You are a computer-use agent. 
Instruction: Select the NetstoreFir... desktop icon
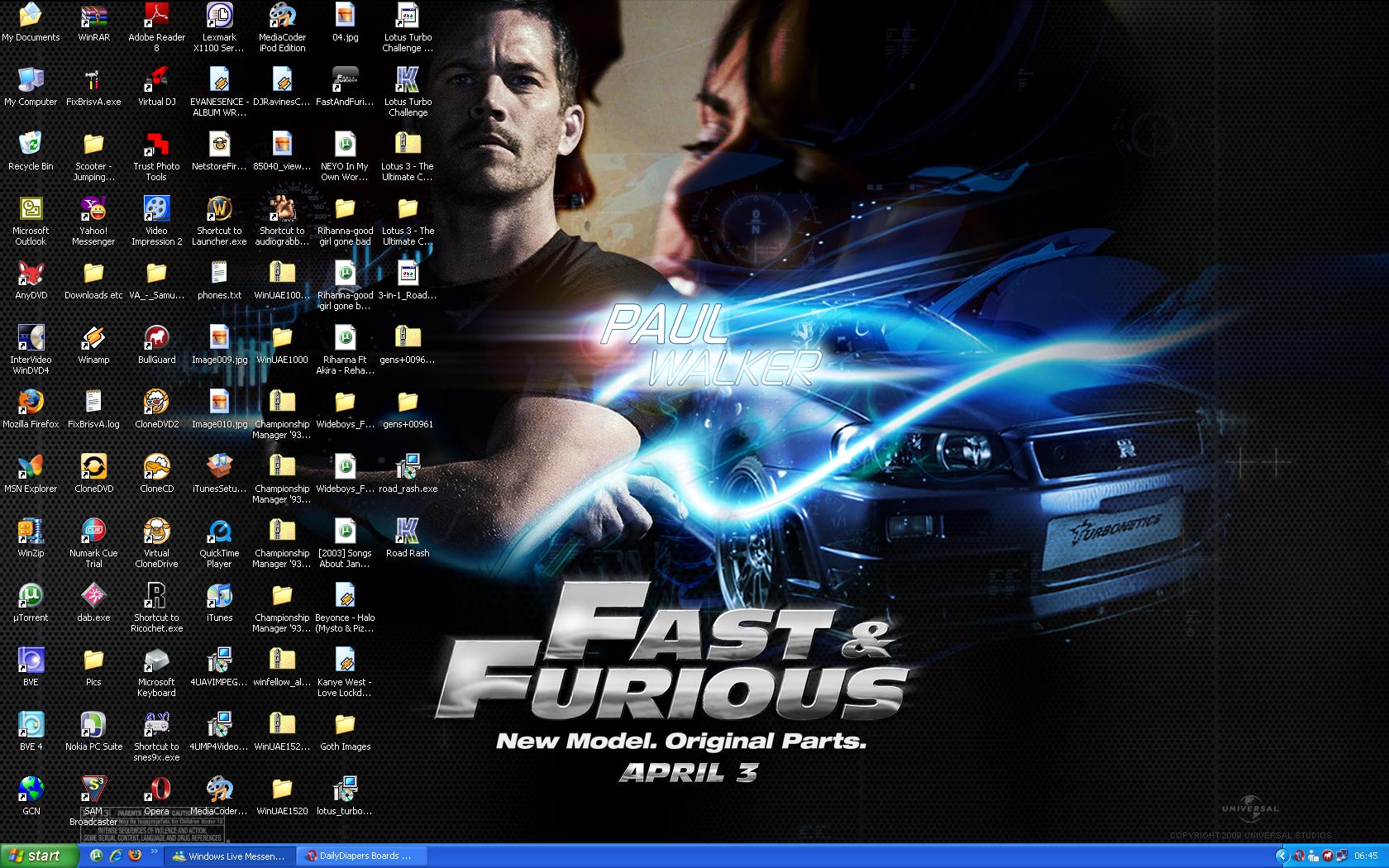tap(219, 152)
